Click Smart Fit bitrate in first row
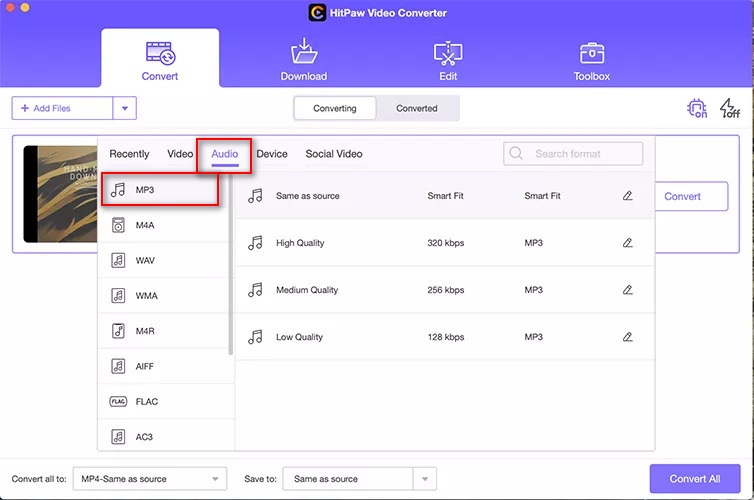Screen dimensions: 754x500 click(x=445, y=196)
